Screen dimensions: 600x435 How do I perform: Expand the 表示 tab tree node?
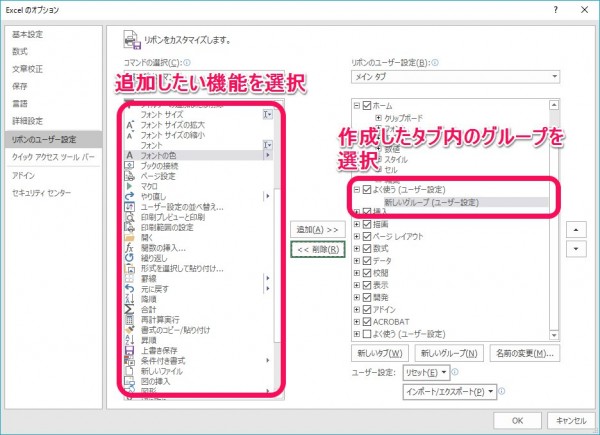point(357,285)
